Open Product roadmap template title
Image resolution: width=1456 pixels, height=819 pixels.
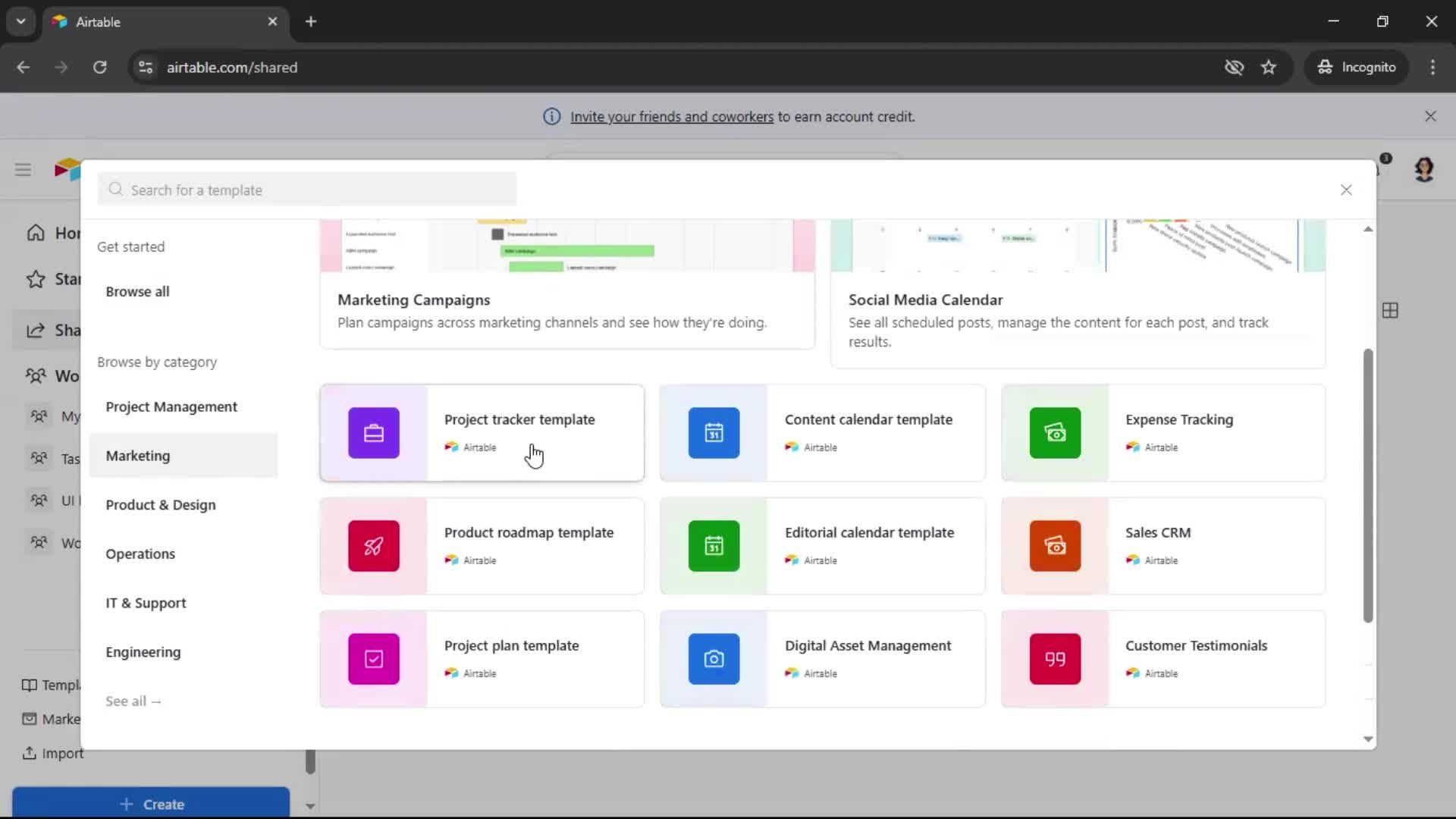(x=529, y=532)
